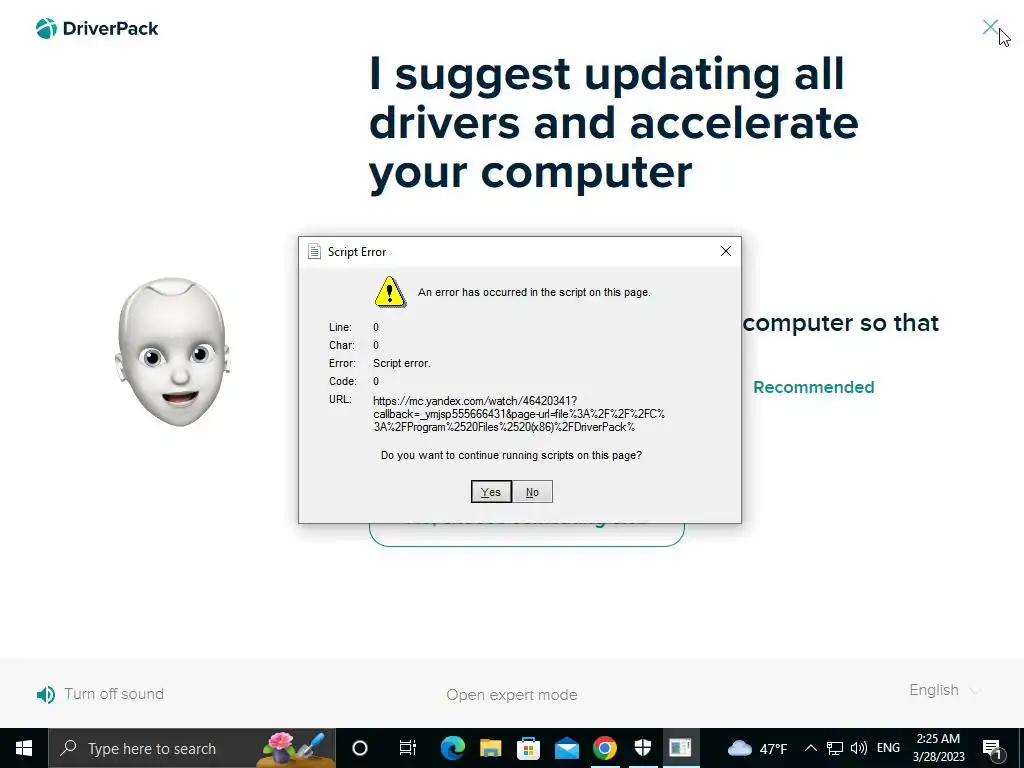
Task: Click the "I suggest updating all drivers" heading
Action: click(x=614, y=123)
